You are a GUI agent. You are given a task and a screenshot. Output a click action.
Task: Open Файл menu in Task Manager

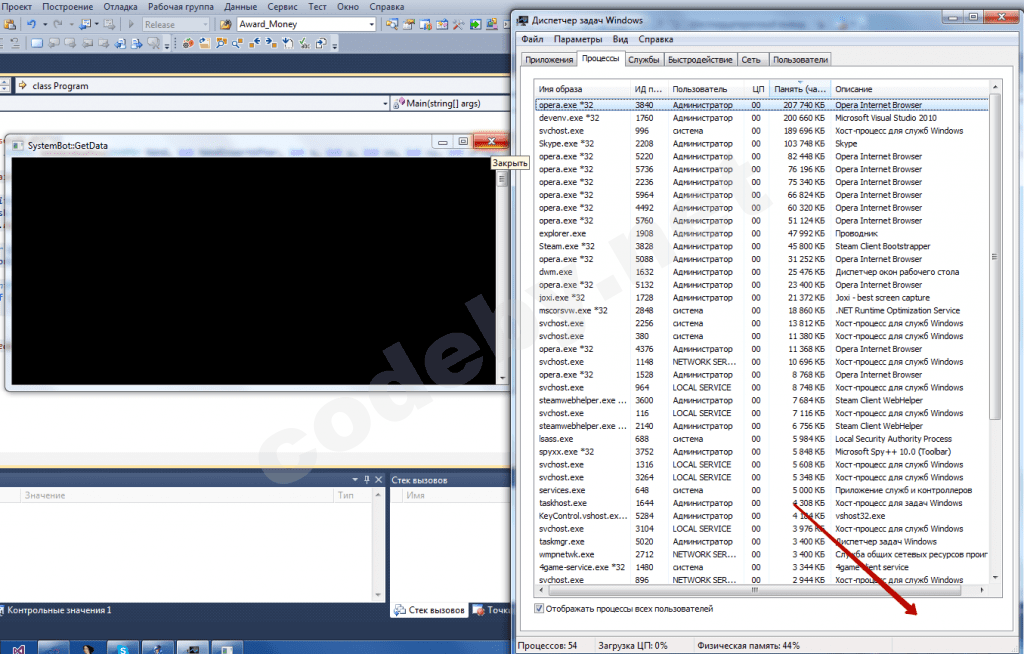point(532,39)
